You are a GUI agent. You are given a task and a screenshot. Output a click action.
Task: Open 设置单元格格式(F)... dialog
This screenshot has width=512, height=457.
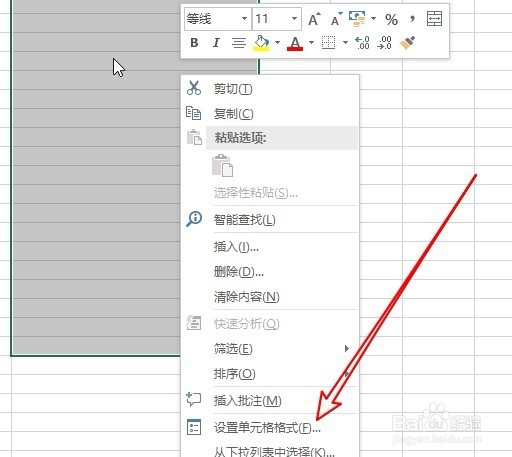[x=270, y=427]
